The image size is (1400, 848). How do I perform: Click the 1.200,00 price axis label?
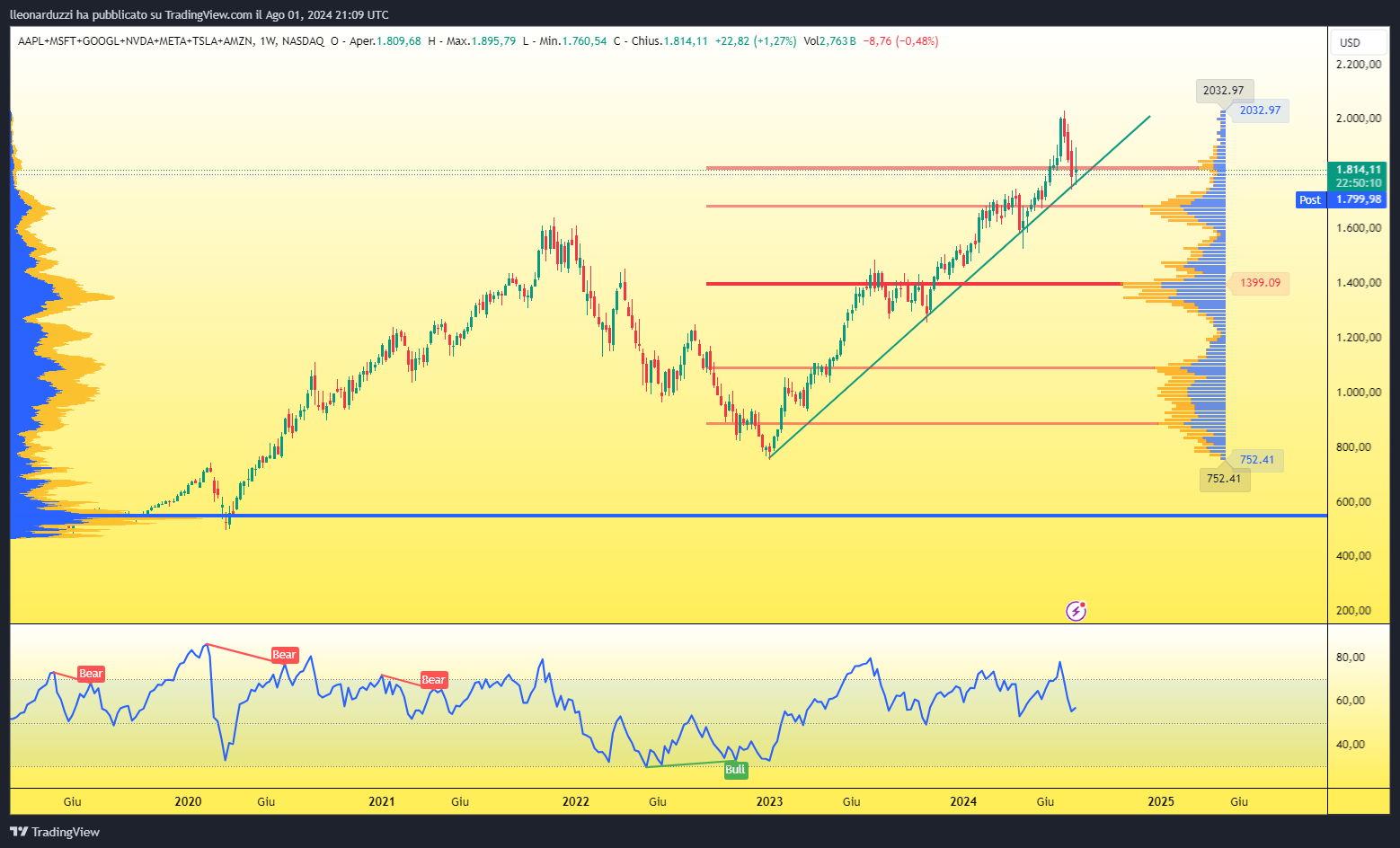(x=1358, y=338)
